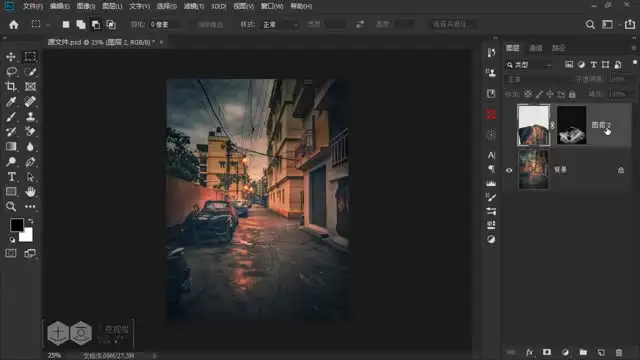Swap foreground and background colors arrow
Image resolution: width=640 pixels, height=360 pixels.
pos(31,221)
